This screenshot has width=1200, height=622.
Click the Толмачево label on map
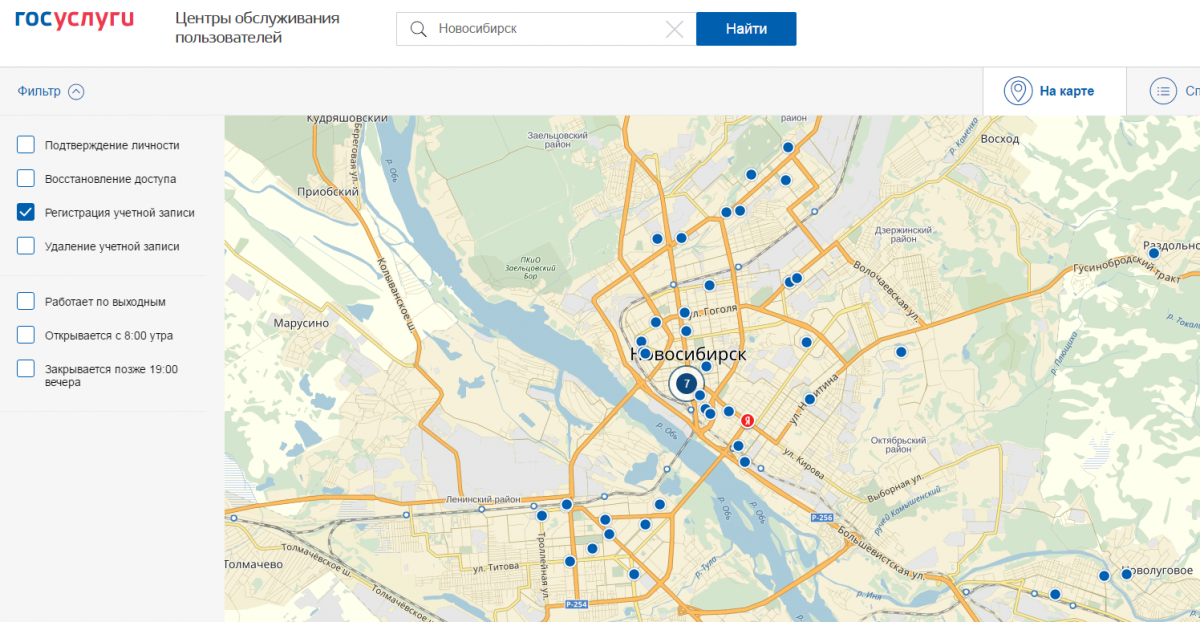255,564
